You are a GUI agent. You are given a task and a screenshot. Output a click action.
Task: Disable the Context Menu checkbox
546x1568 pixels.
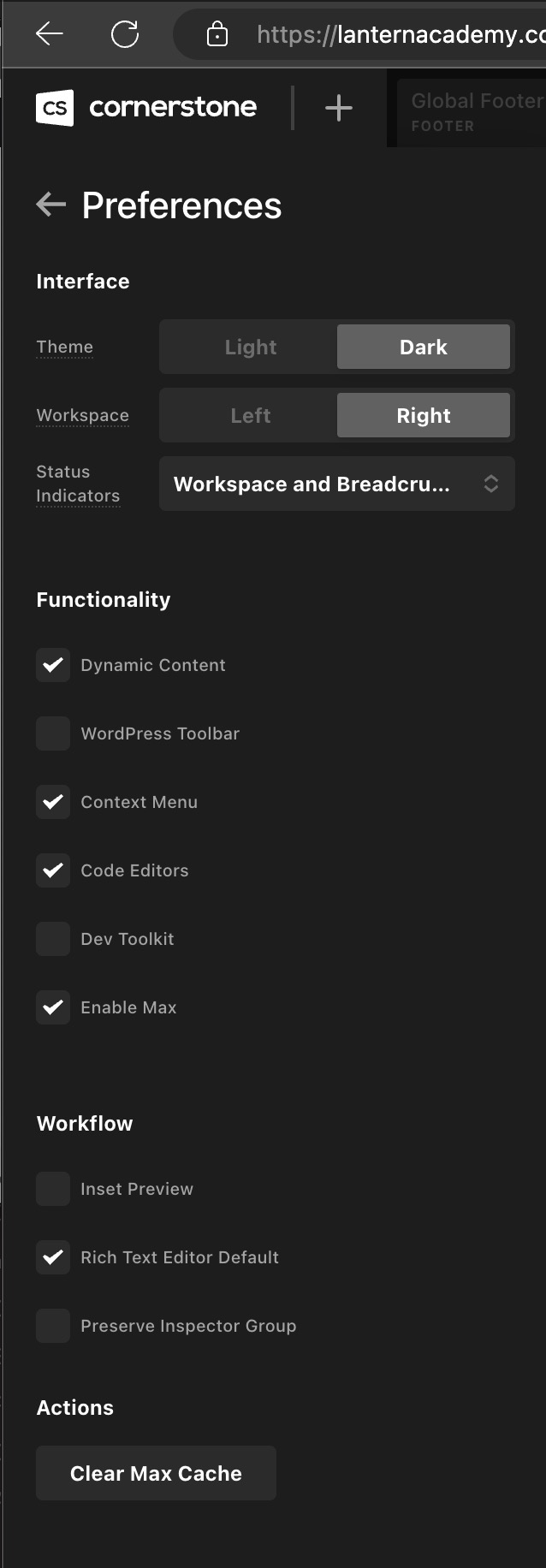53,802
